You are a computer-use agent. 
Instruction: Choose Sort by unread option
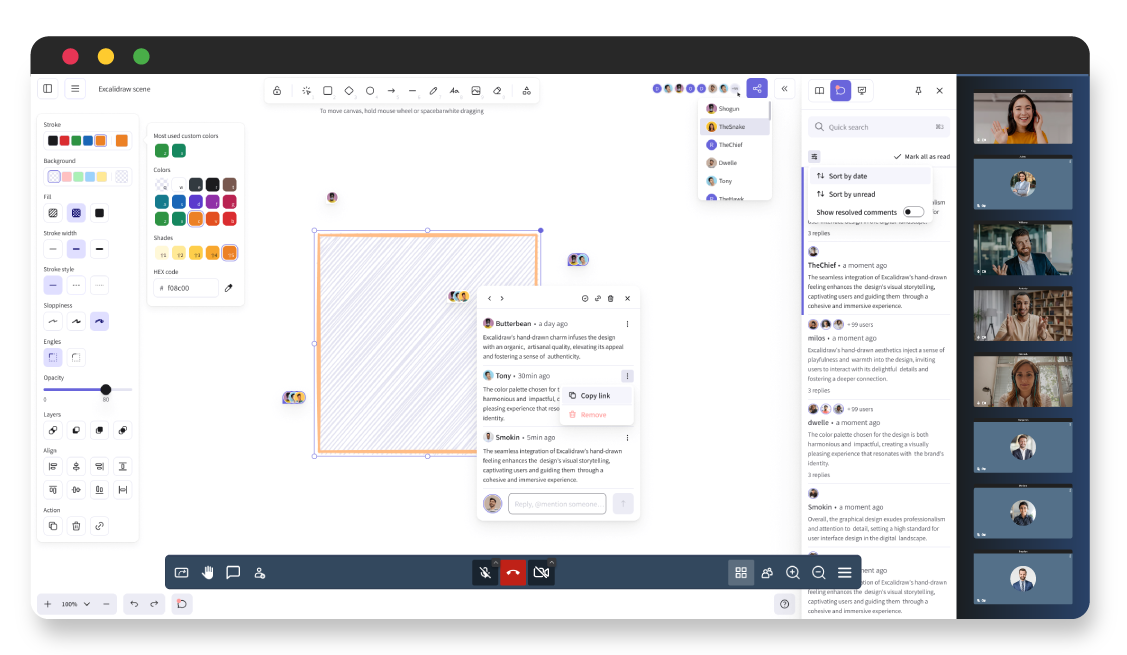(851, 194)
